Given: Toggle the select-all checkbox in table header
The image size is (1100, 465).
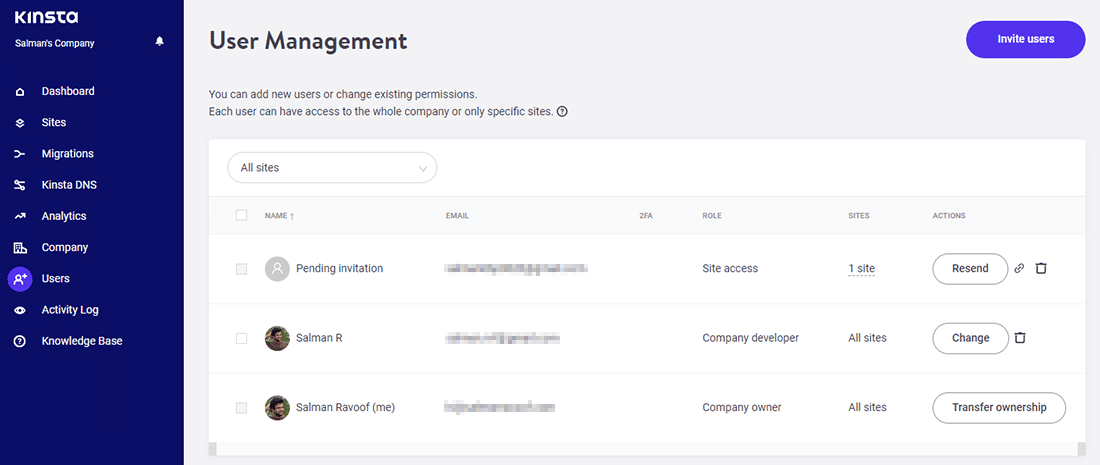Looking at the screenshot, I should [241, 215].
